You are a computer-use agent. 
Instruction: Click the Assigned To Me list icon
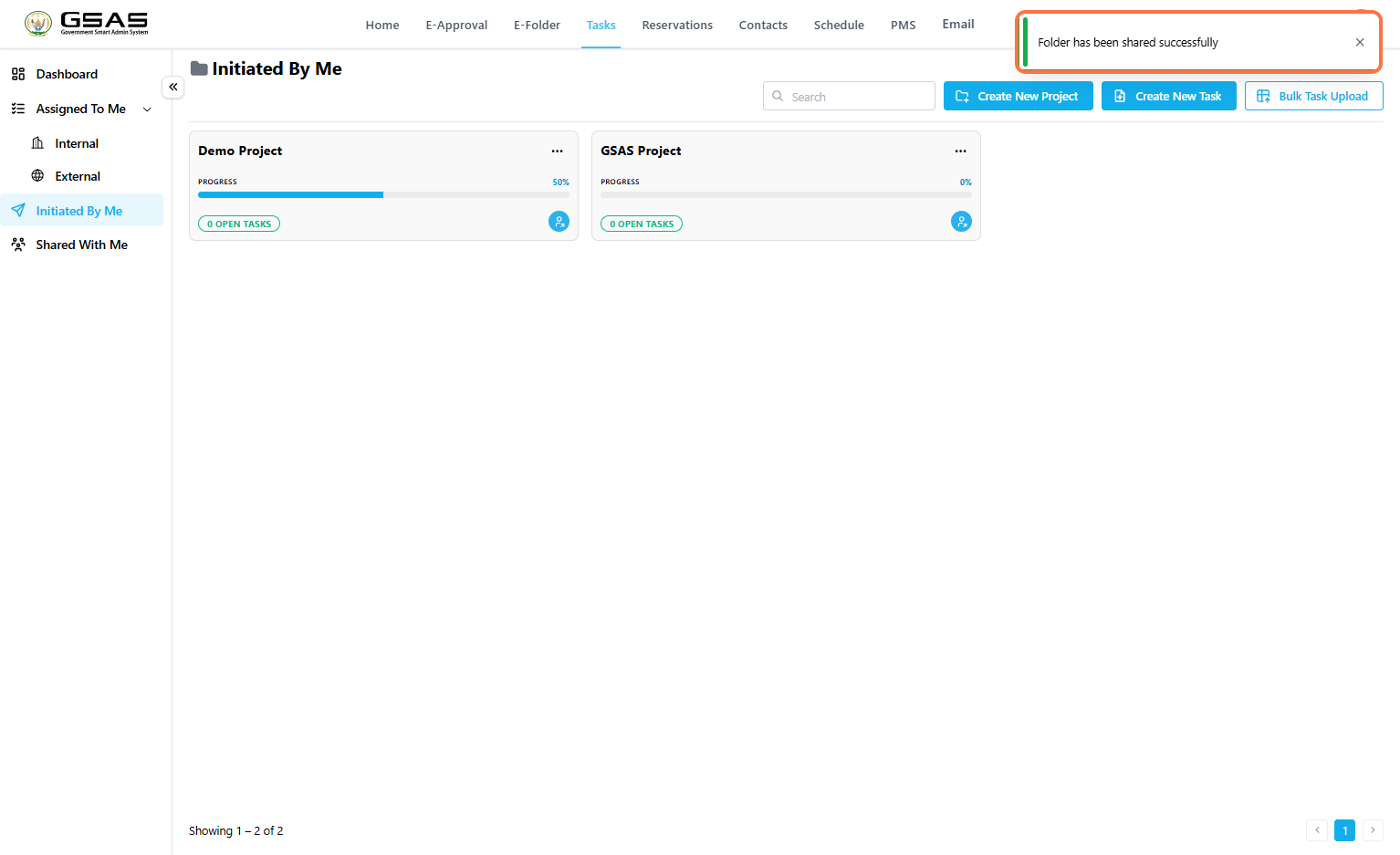pyautogui.click(x=18, y=109)
